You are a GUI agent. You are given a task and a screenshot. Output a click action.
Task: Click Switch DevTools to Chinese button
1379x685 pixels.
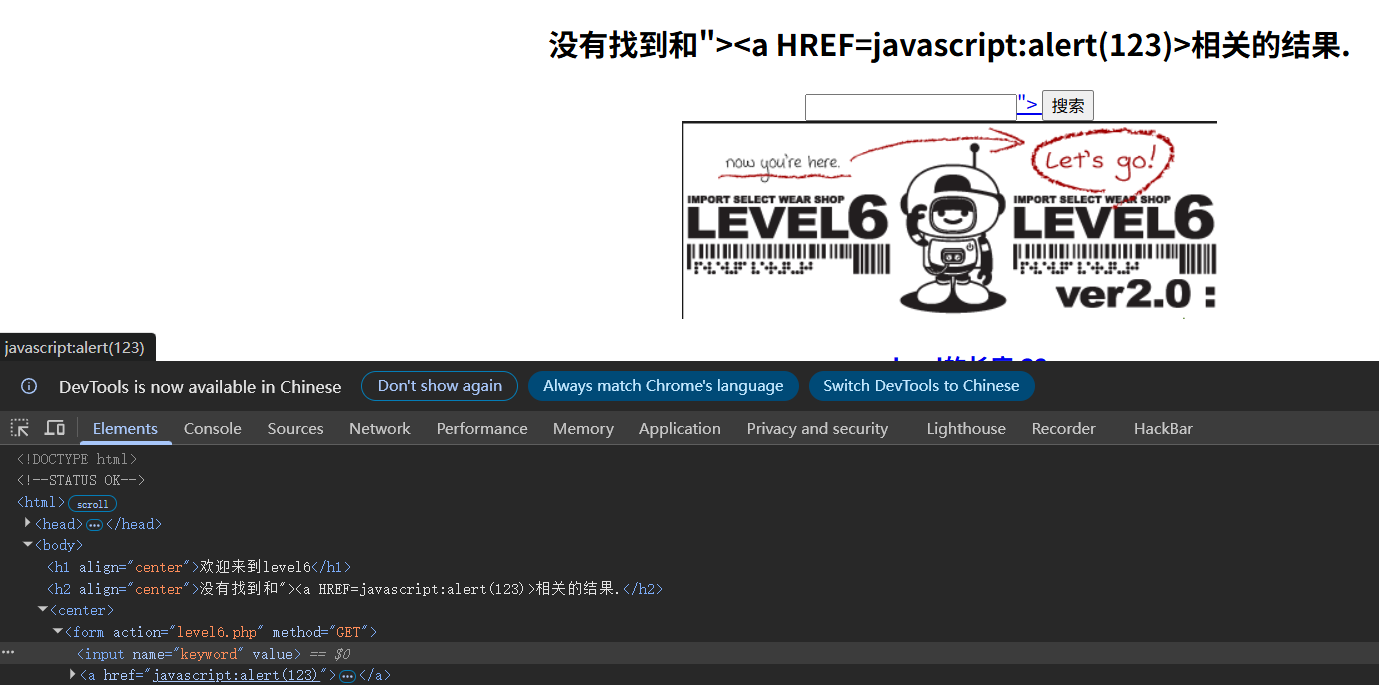point(921,386)
